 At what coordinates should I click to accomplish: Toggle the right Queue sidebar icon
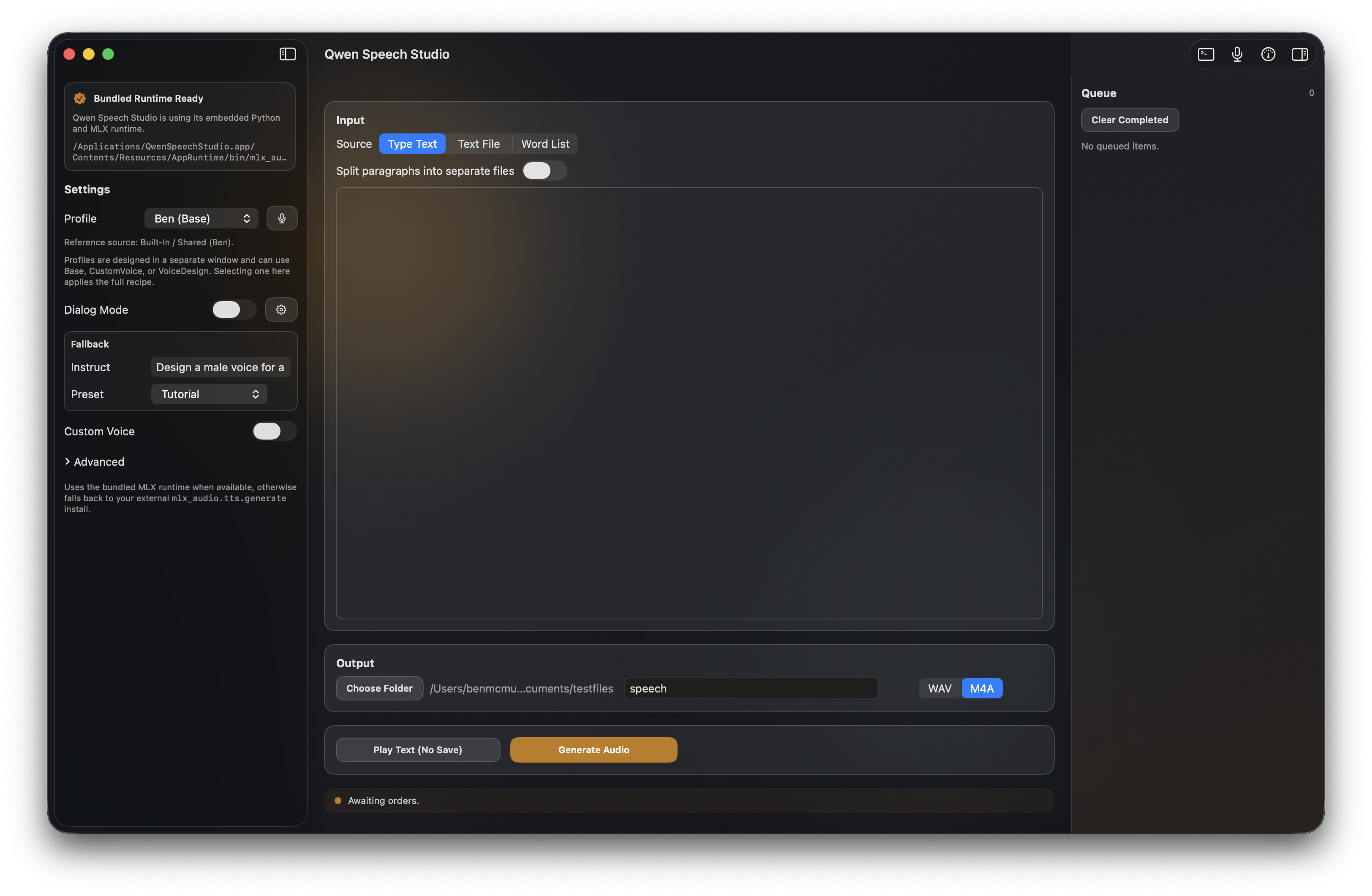coord(1299,54)
